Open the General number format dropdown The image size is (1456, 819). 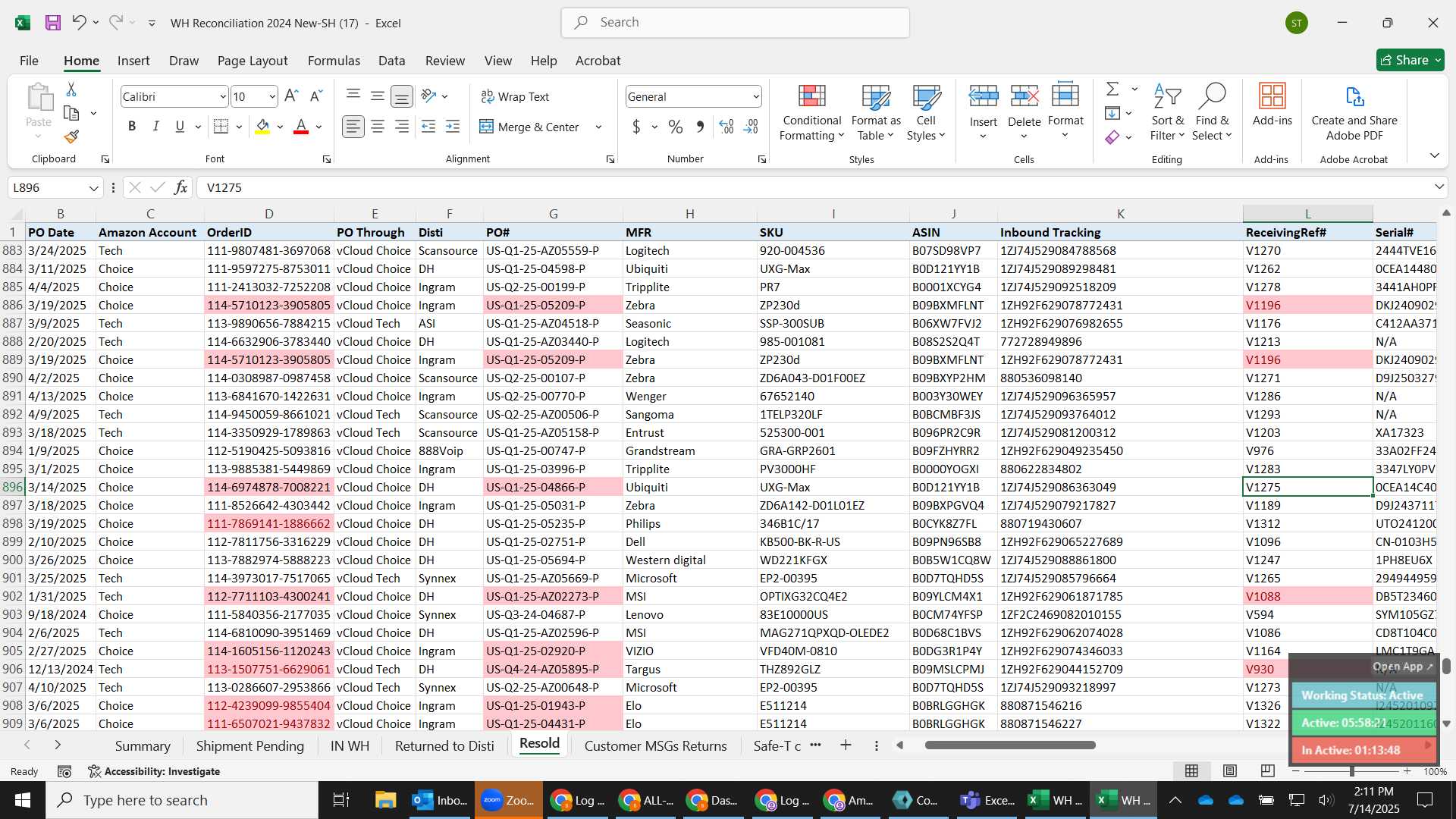pos(756,96)
